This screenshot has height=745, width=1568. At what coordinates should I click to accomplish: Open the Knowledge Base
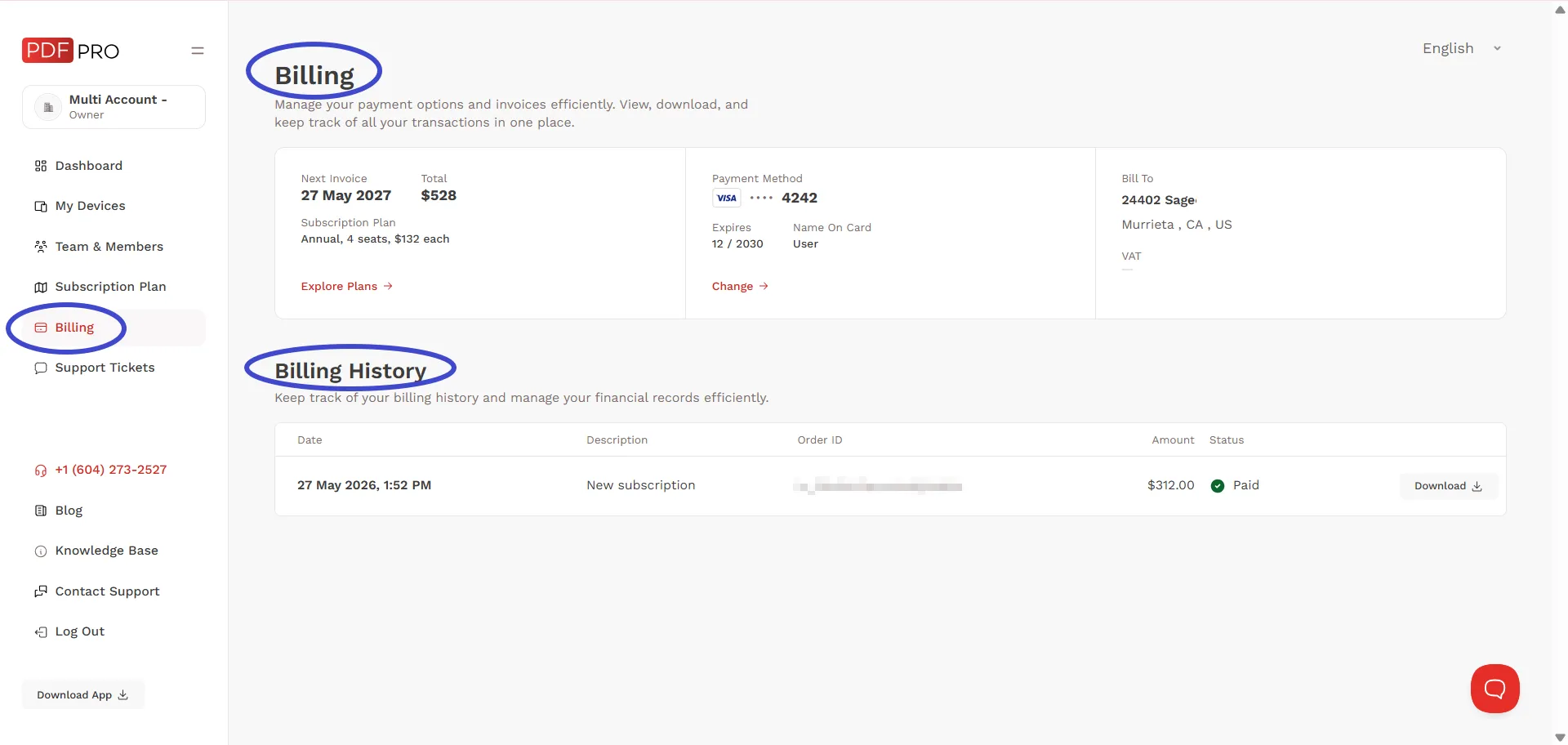[107, 551]
